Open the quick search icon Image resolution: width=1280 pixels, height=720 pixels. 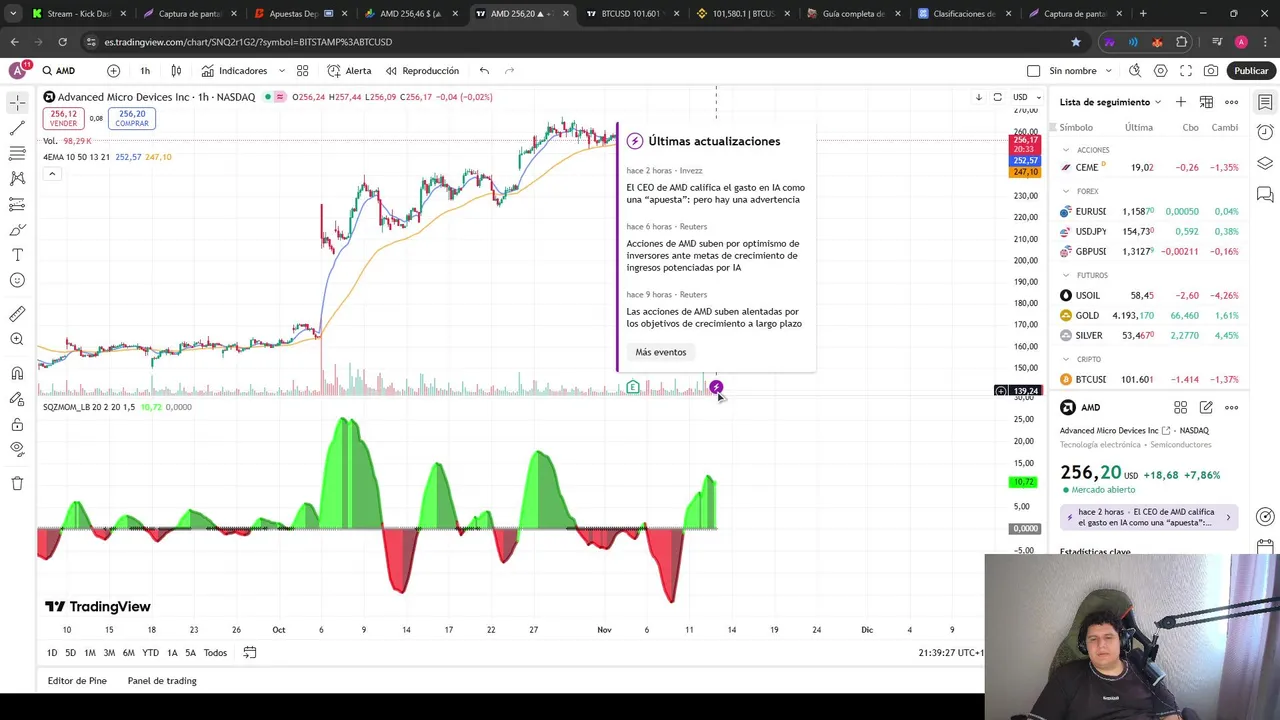[1135, 71]
